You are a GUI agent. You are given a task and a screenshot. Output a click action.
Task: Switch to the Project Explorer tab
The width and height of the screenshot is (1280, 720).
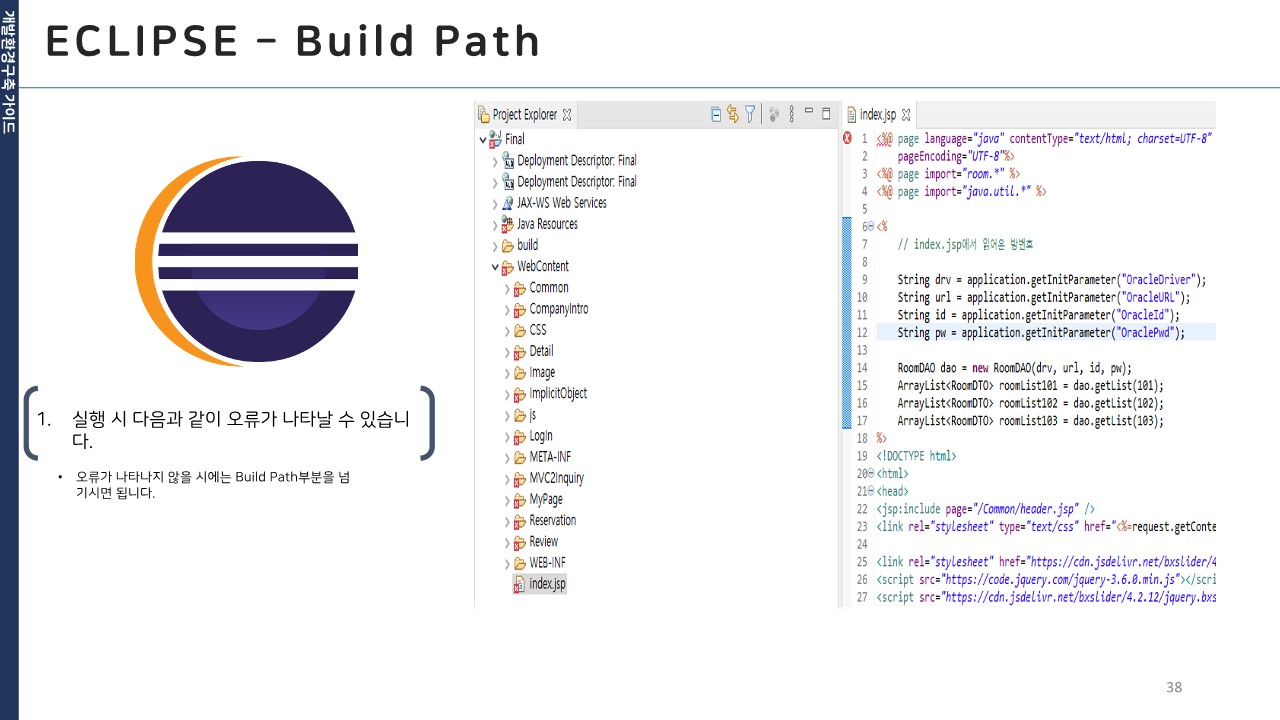point(525,115)
